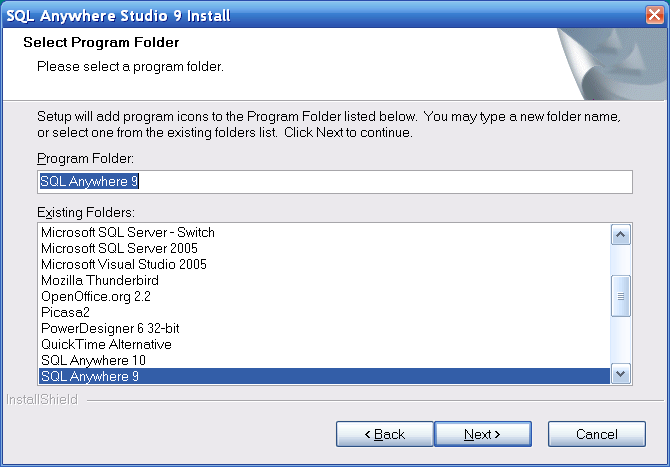Select OpenOffice.org 2.2 folder entry

point(98,296)
